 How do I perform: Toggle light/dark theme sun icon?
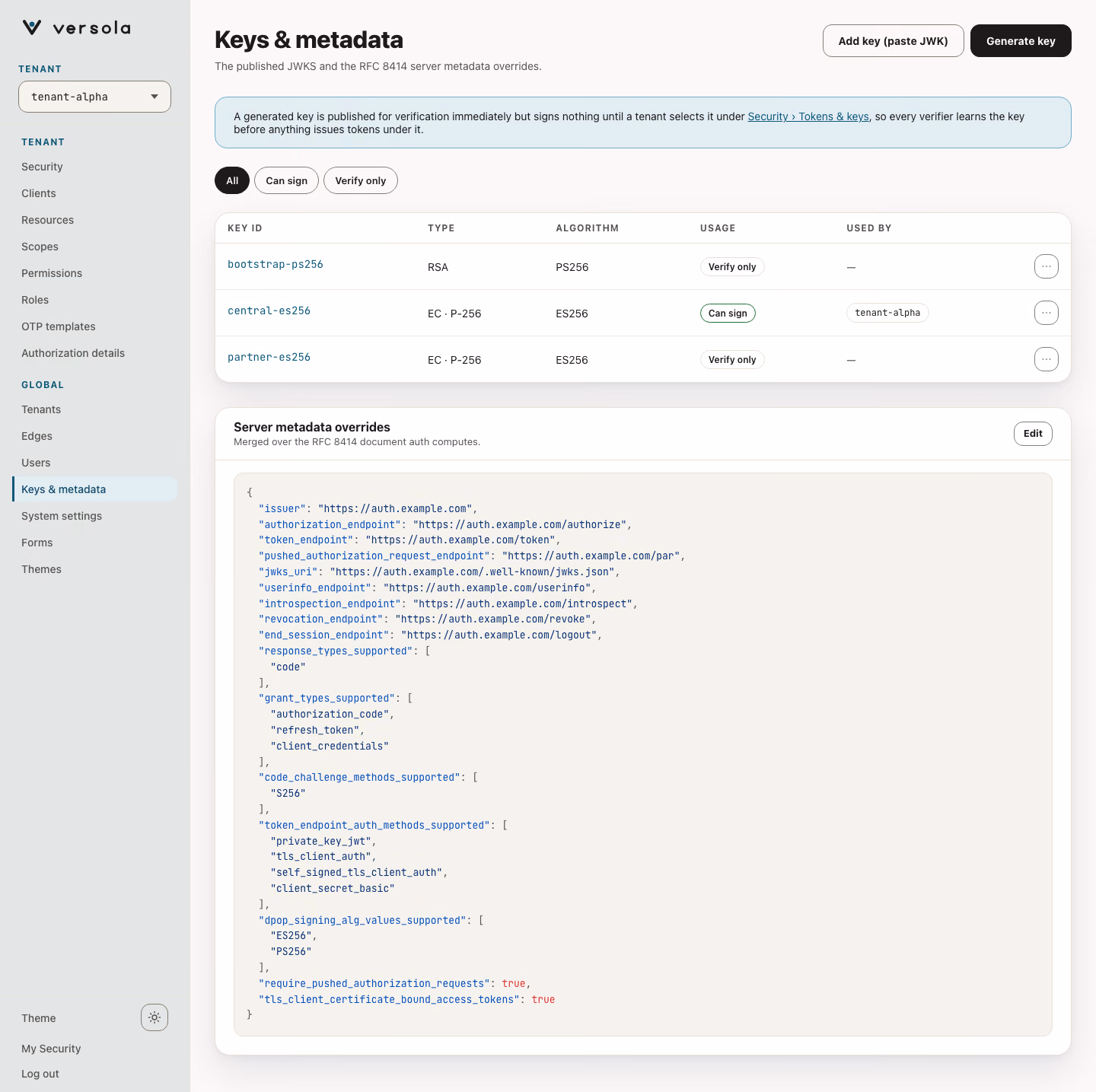(155, 1017)
